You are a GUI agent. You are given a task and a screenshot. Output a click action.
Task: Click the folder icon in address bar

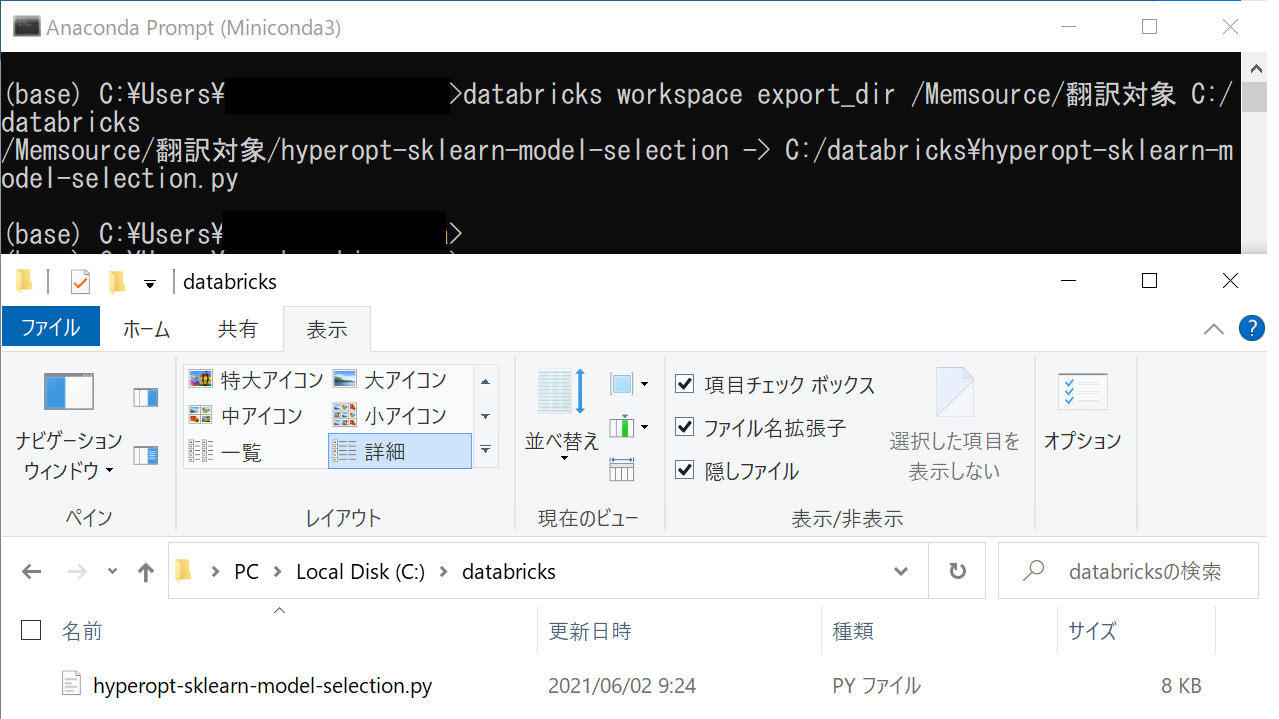(183, 572)
